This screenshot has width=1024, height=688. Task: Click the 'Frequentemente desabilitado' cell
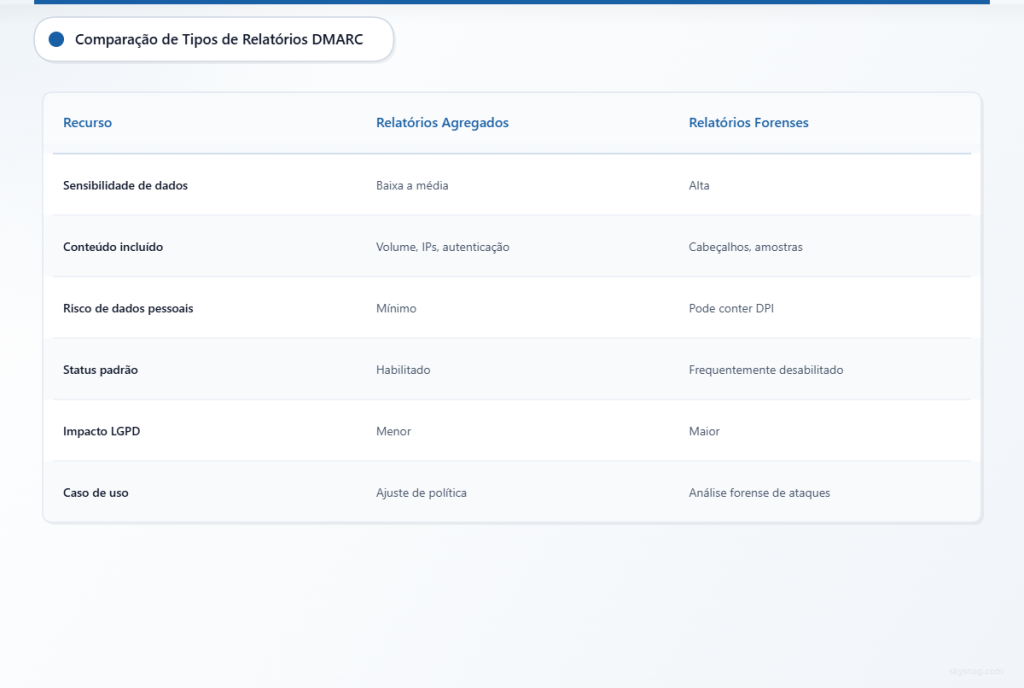(x=766, y=369)
